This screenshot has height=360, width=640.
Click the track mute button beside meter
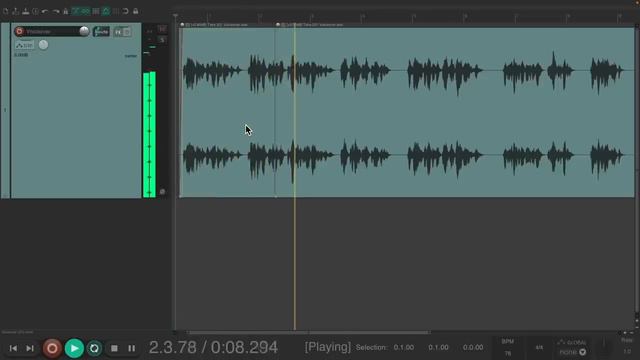pyautogui.click(x=162, y=29)
